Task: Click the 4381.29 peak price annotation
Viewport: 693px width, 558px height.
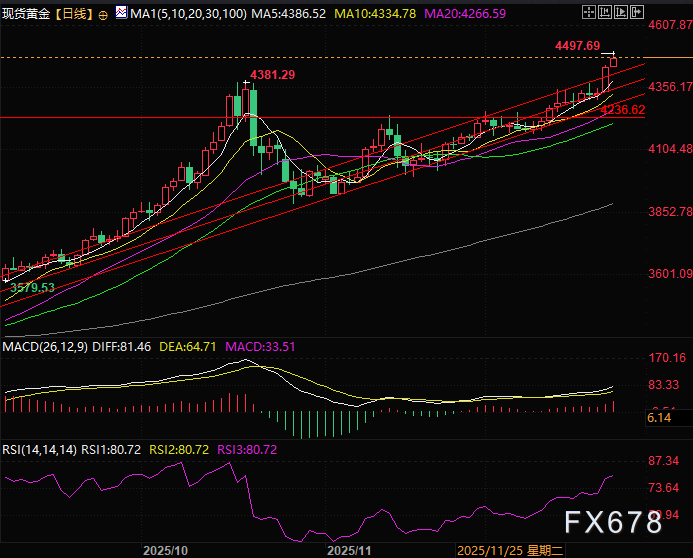Action: 272,75
